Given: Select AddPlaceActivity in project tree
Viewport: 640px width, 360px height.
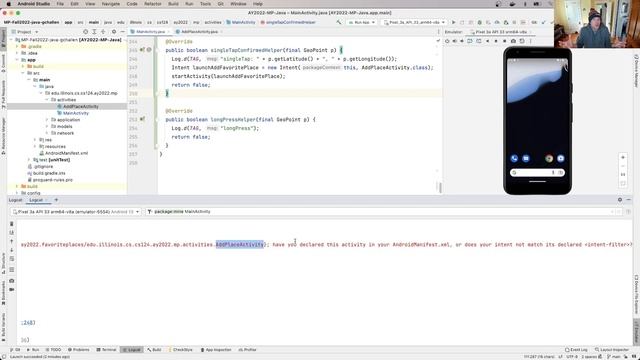Looking at the screenshot, I should (80, 107).
